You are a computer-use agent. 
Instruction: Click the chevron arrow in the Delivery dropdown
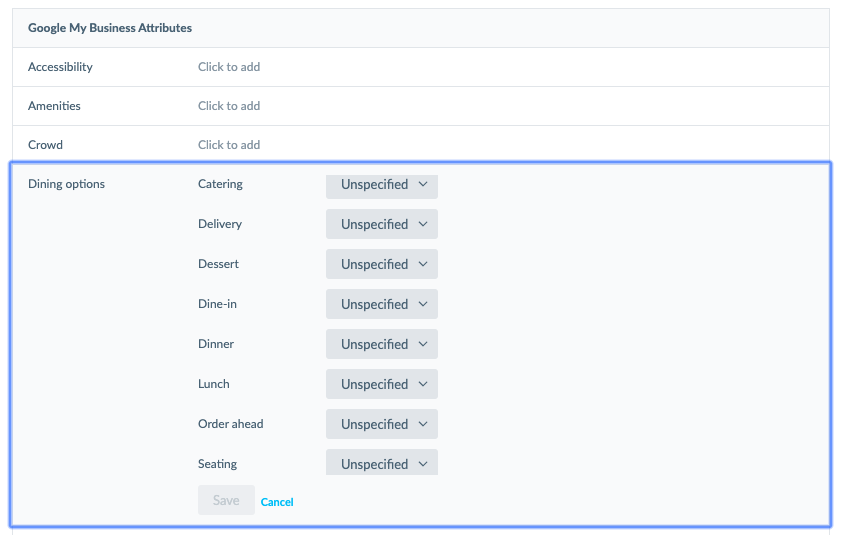[x=422, y=224]
